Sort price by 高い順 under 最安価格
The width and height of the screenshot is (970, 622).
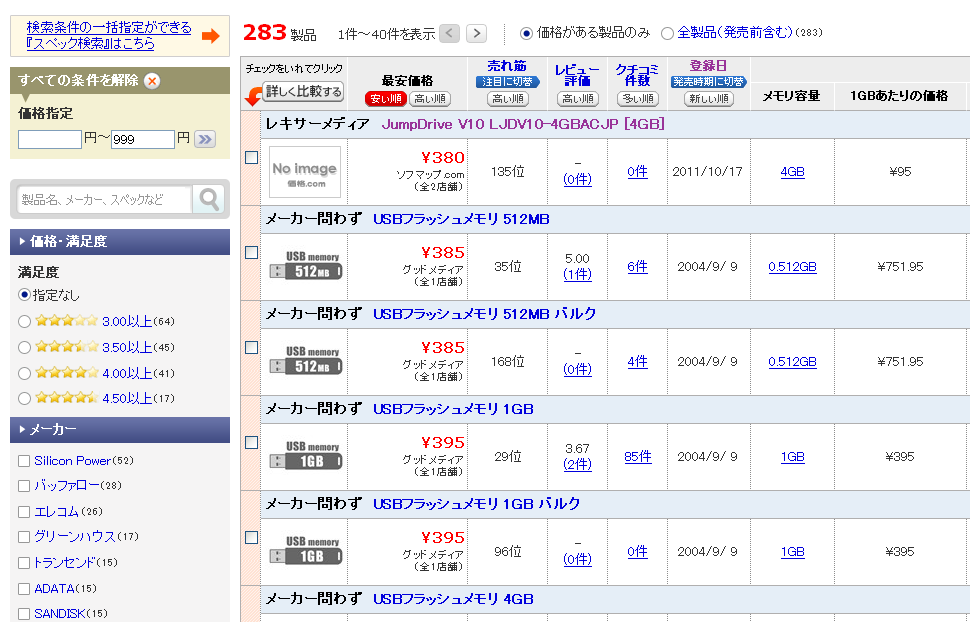click(x=429, y=99)
